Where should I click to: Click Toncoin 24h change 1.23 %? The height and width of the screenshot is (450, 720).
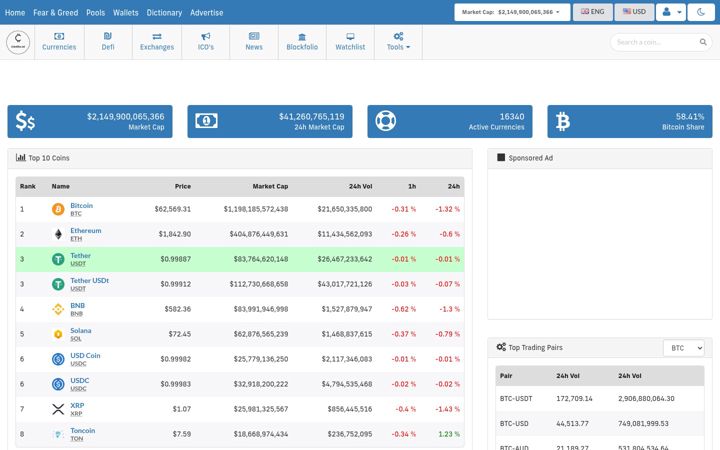pyautogui.click(x=449, y=434)
